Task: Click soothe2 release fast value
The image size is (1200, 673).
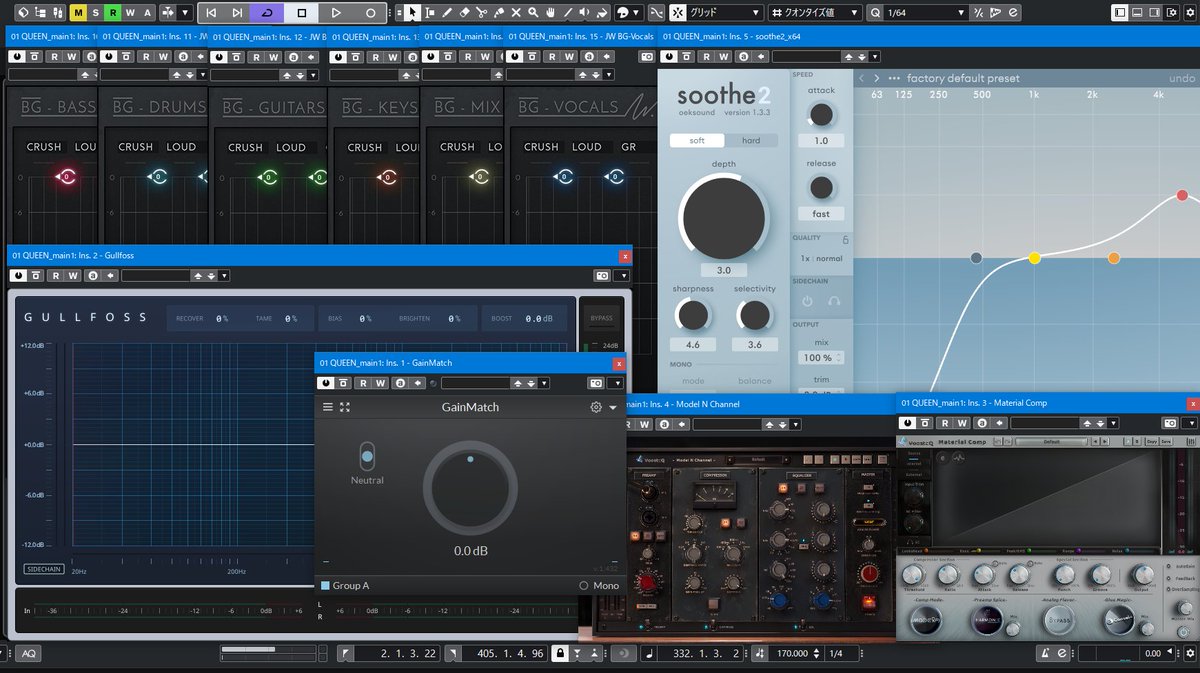Action: point(821,213)
